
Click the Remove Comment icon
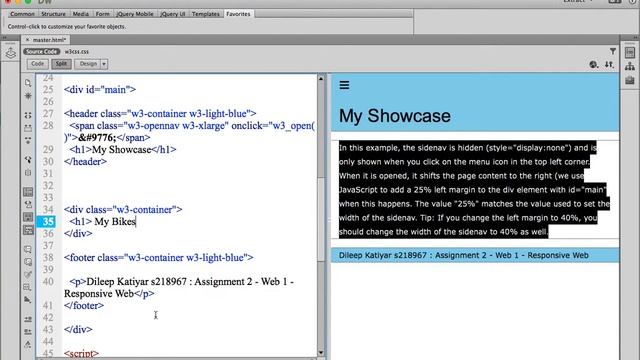point(28,262)
